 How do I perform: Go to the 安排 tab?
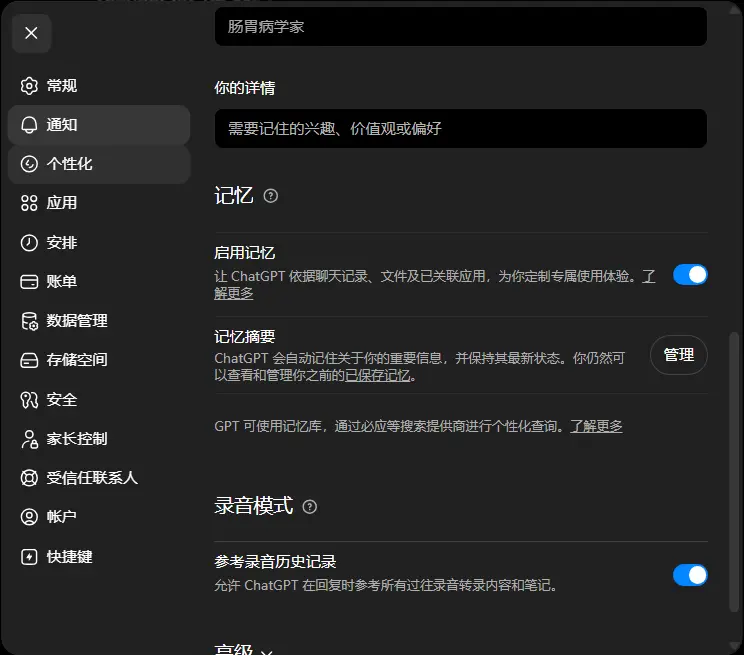point(99,243)
